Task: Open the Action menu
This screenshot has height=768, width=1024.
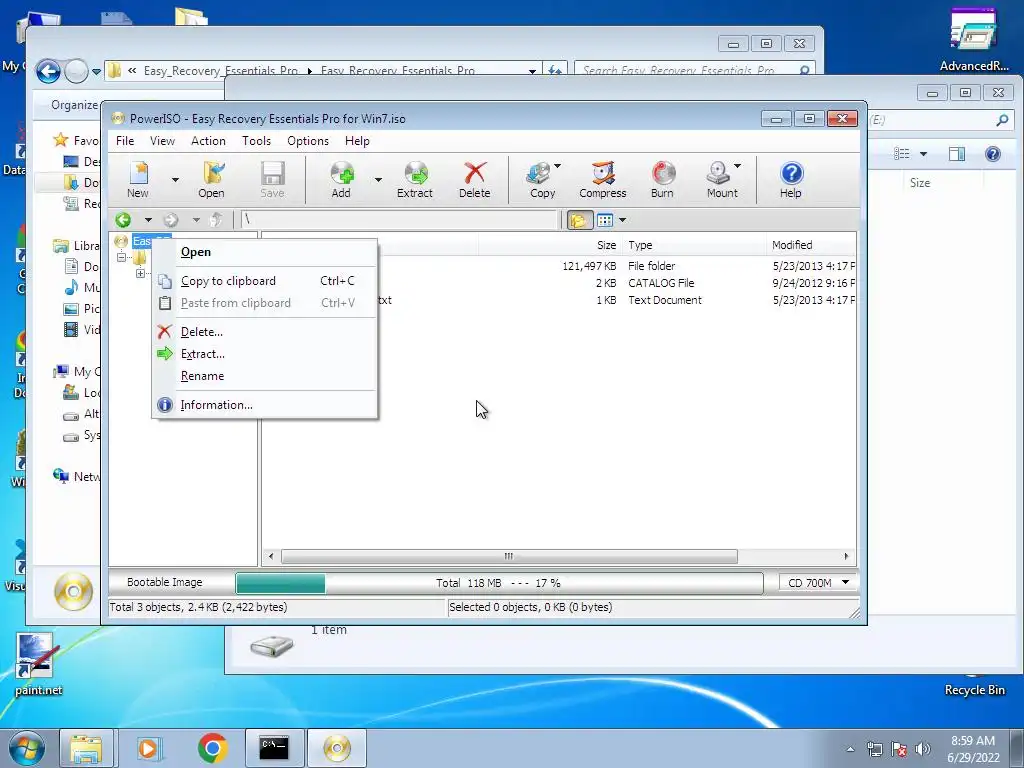Action: tap(208, 141)
